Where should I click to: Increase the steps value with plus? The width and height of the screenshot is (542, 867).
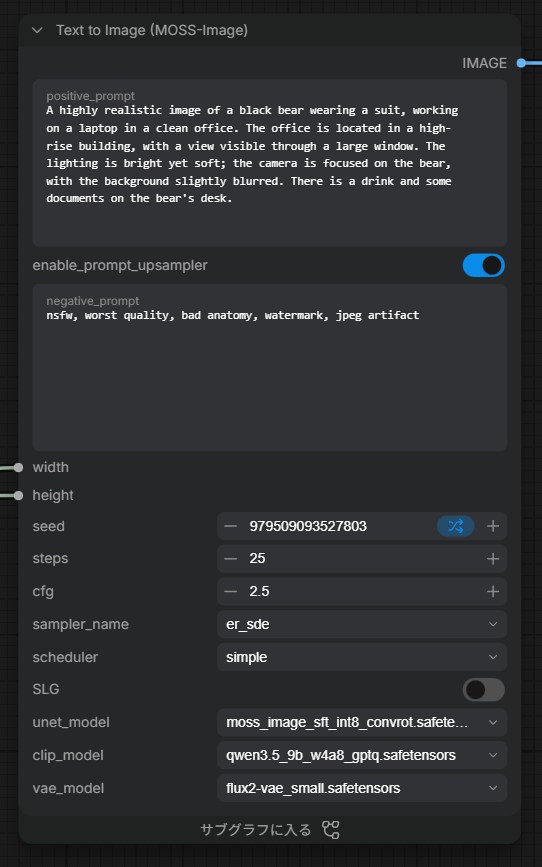(x=493, y=559)
